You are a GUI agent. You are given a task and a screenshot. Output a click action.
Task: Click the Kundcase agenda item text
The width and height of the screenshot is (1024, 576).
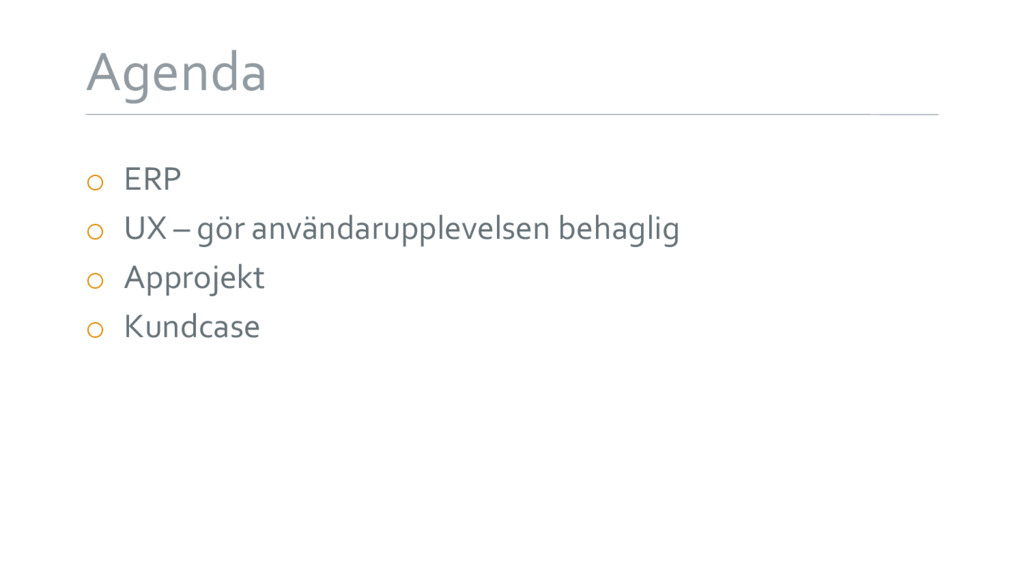point(192,327)
